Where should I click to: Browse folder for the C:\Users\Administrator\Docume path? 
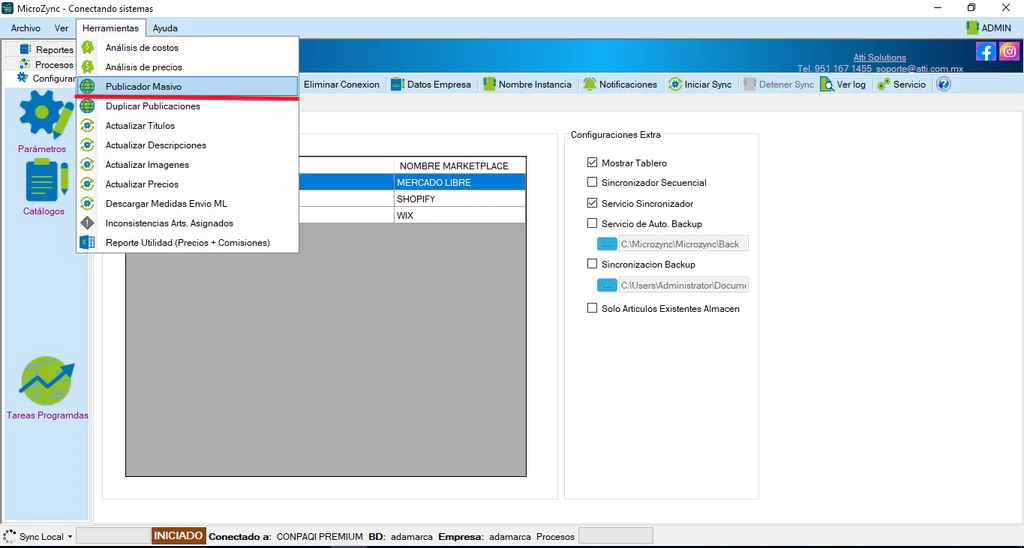tap(607, 285)
